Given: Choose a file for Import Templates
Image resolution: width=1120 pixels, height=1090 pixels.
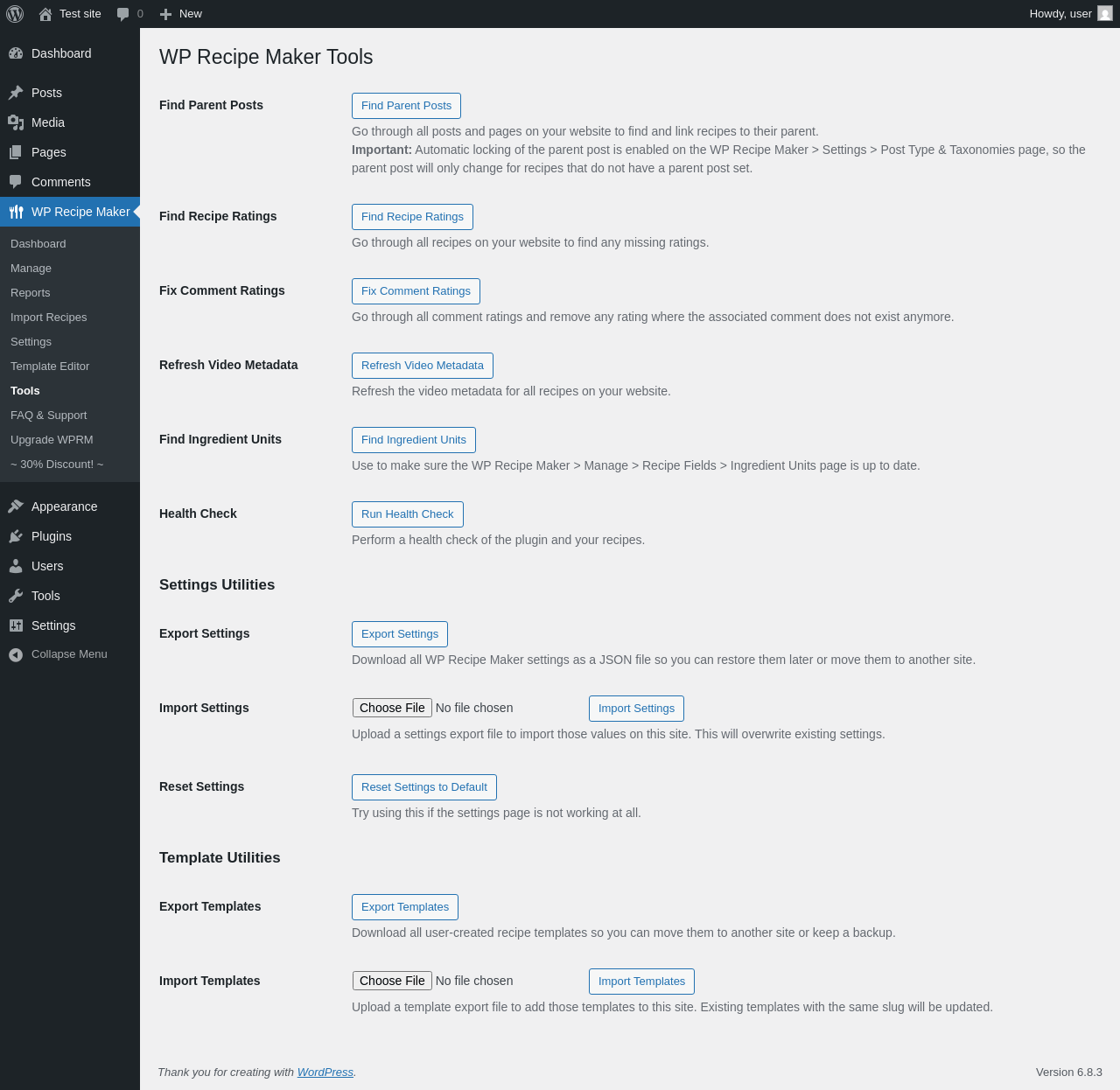Looking at the screenshot, I should click(x=392, y=981).
